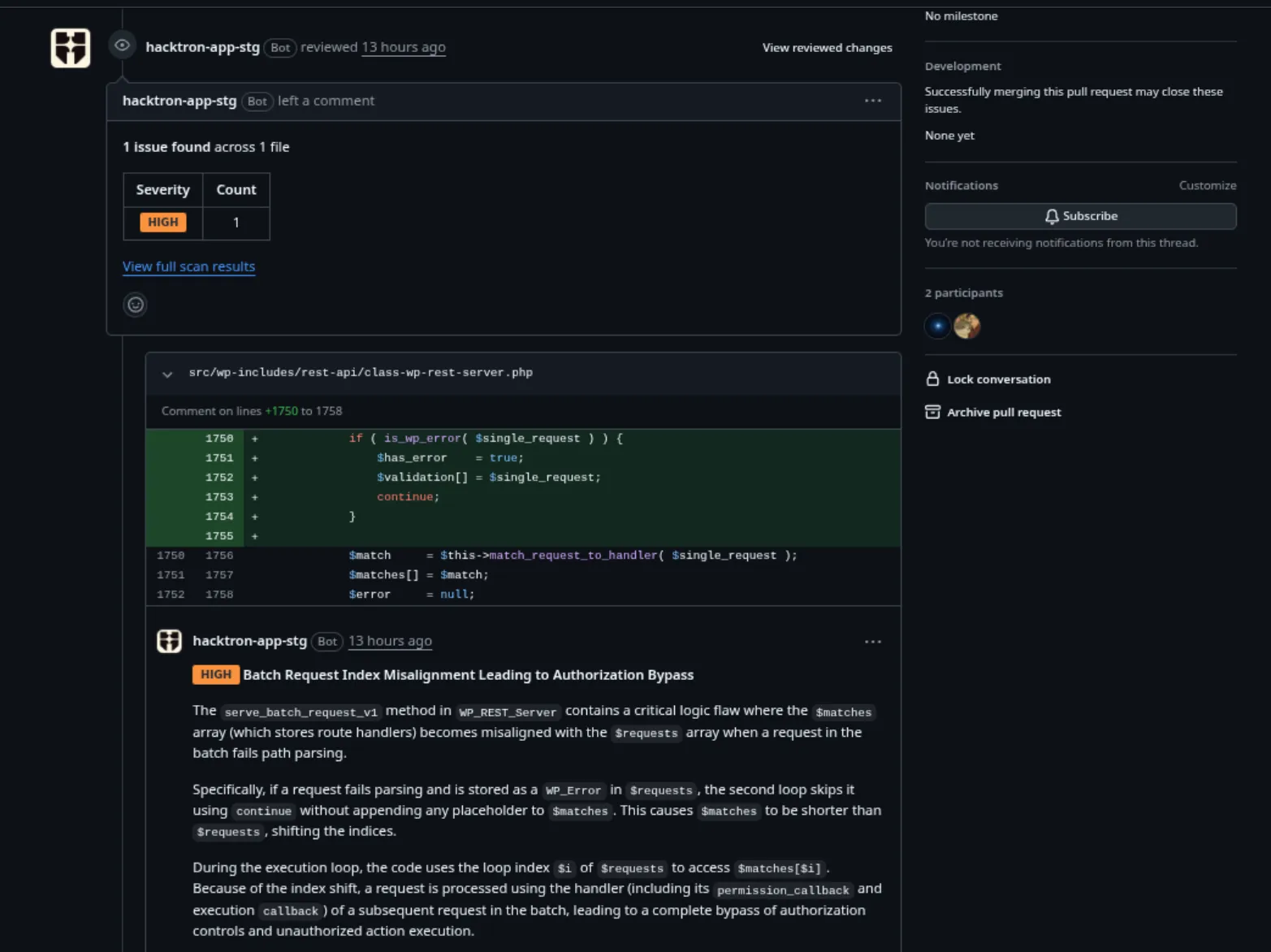The image size is (1271, 952).
Task: Click line number 1750 in the added lines
Action: pyautogui.click(x=219, y=439)
